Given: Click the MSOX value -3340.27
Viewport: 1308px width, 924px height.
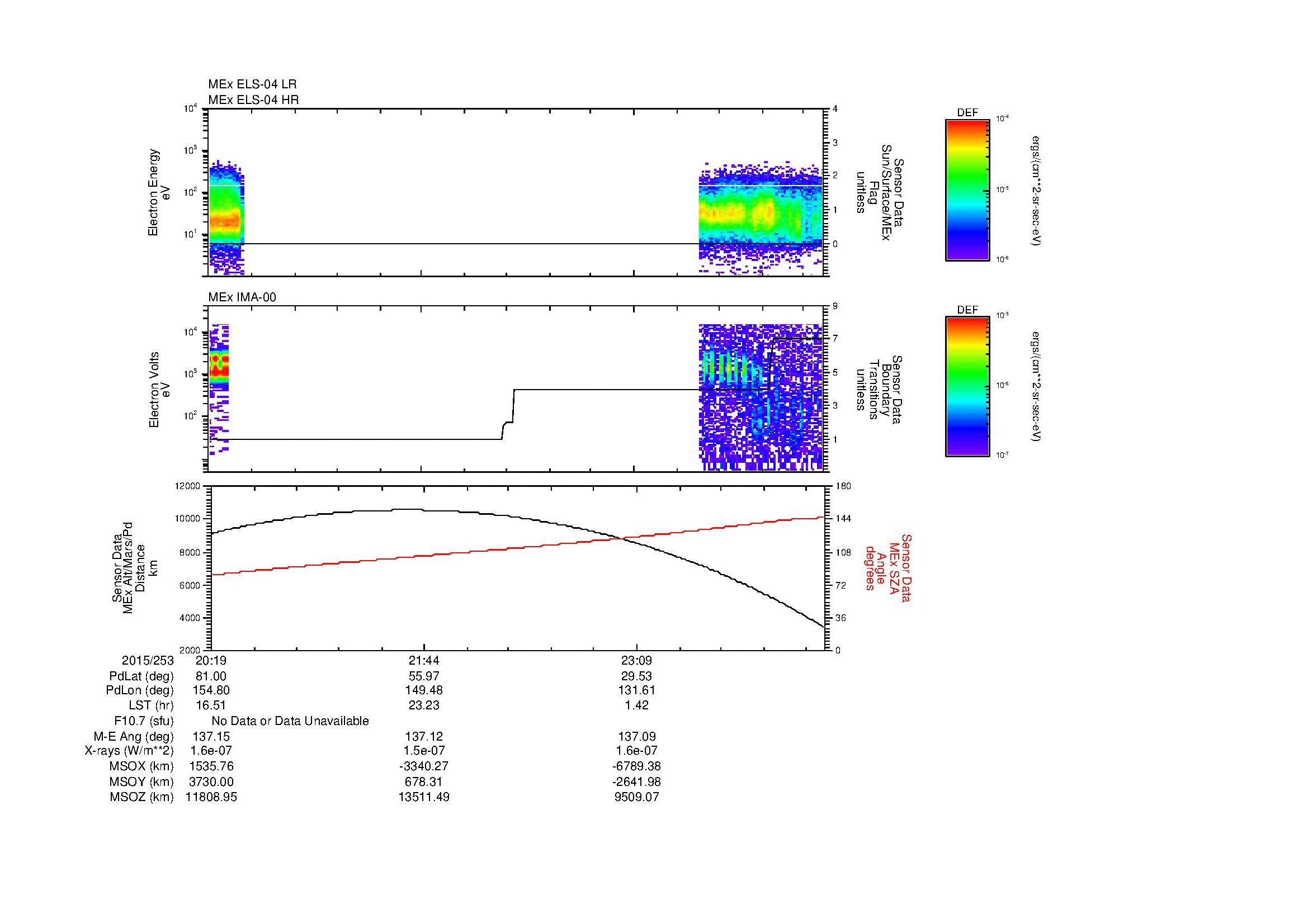Looking at the screenshot, I should [x=424, y=766].
